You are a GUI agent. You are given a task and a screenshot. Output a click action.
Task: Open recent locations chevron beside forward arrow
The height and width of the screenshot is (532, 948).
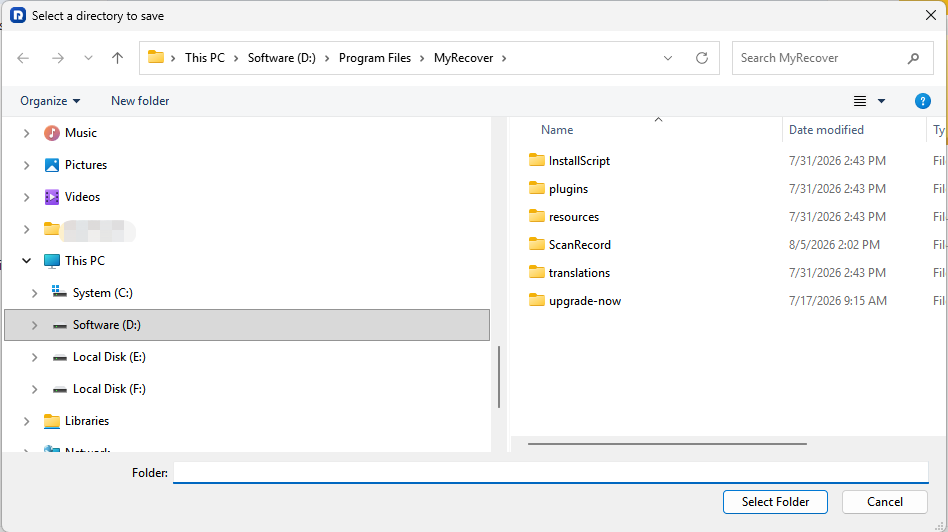(88, 58)
